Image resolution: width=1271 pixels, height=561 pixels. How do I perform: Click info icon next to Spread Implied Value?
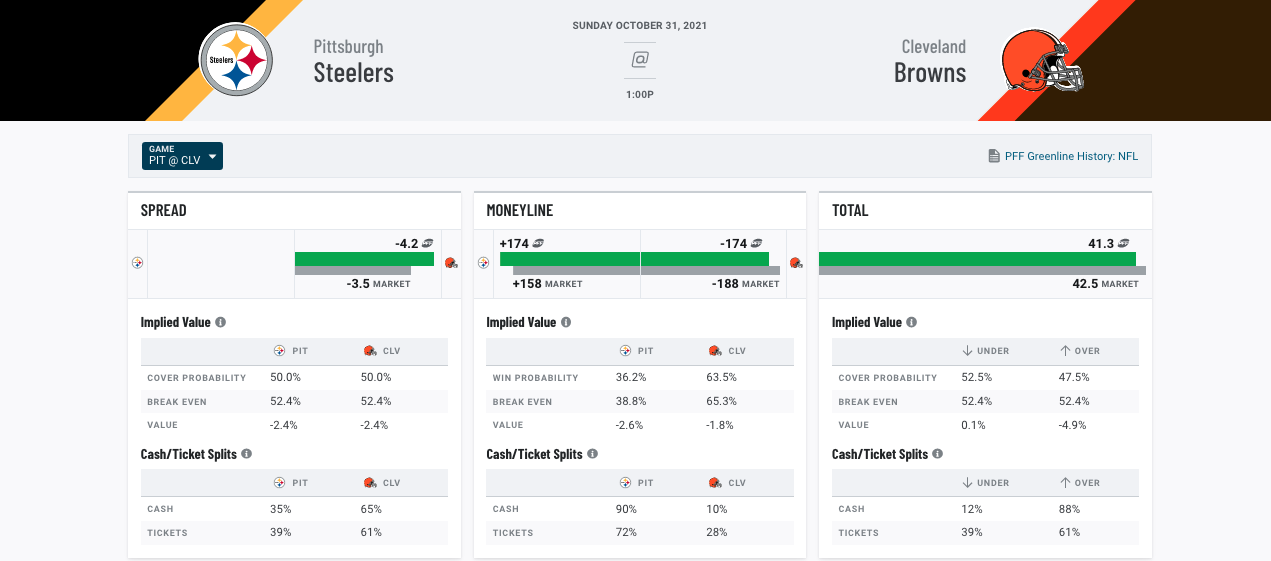tap(220, 323)
